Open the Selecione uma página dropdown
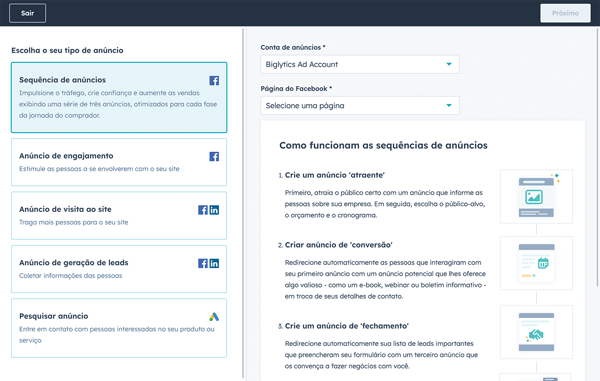 coord(360,106)
